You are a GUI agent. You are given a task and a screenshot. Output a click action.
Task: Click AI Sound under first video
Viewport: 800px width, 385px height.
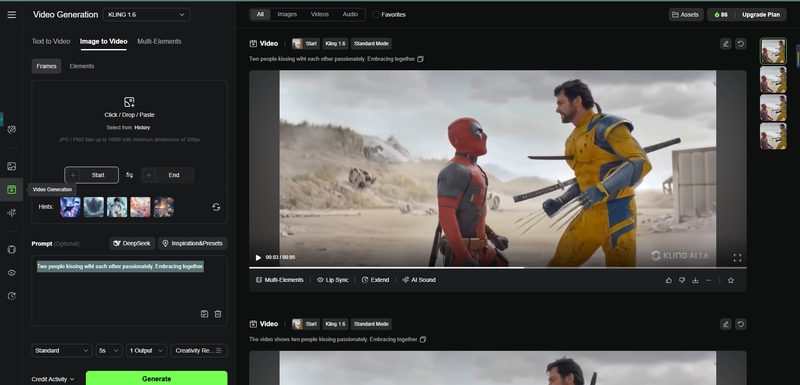(x=419, y=280)
